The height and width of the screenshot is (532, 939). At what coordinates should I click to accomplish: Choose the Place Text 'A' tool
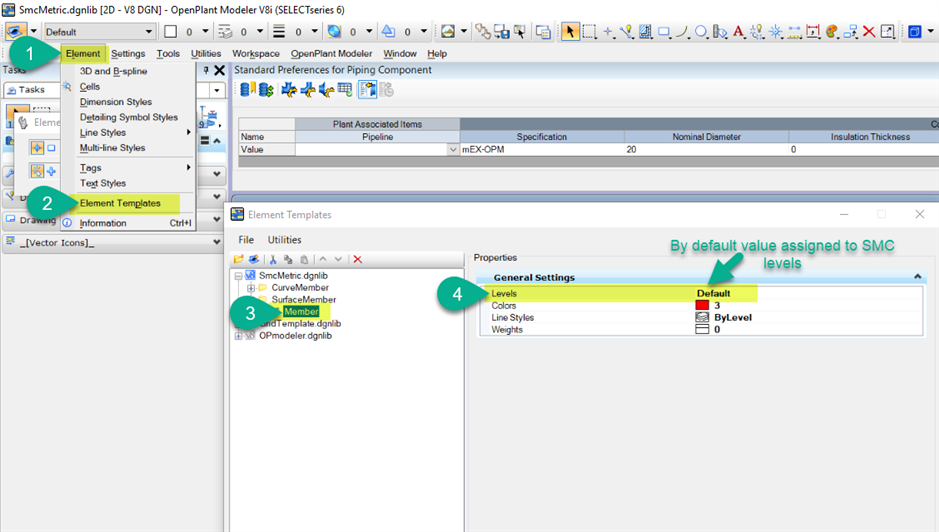coord(738,32)
